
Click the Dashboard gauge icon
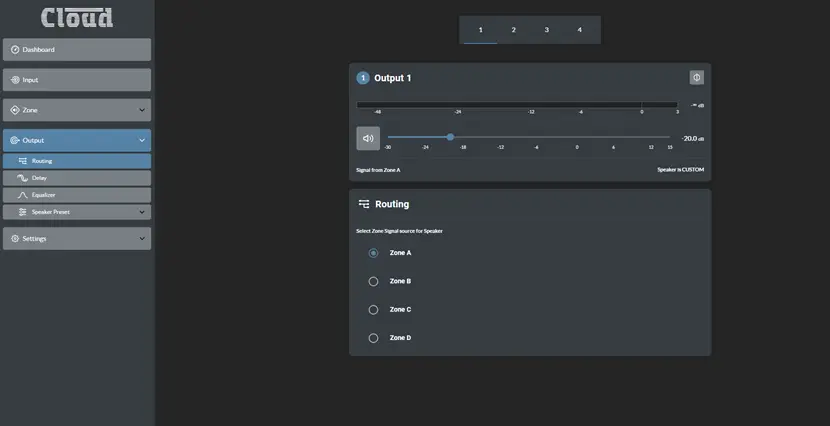[x=15, y=50]
